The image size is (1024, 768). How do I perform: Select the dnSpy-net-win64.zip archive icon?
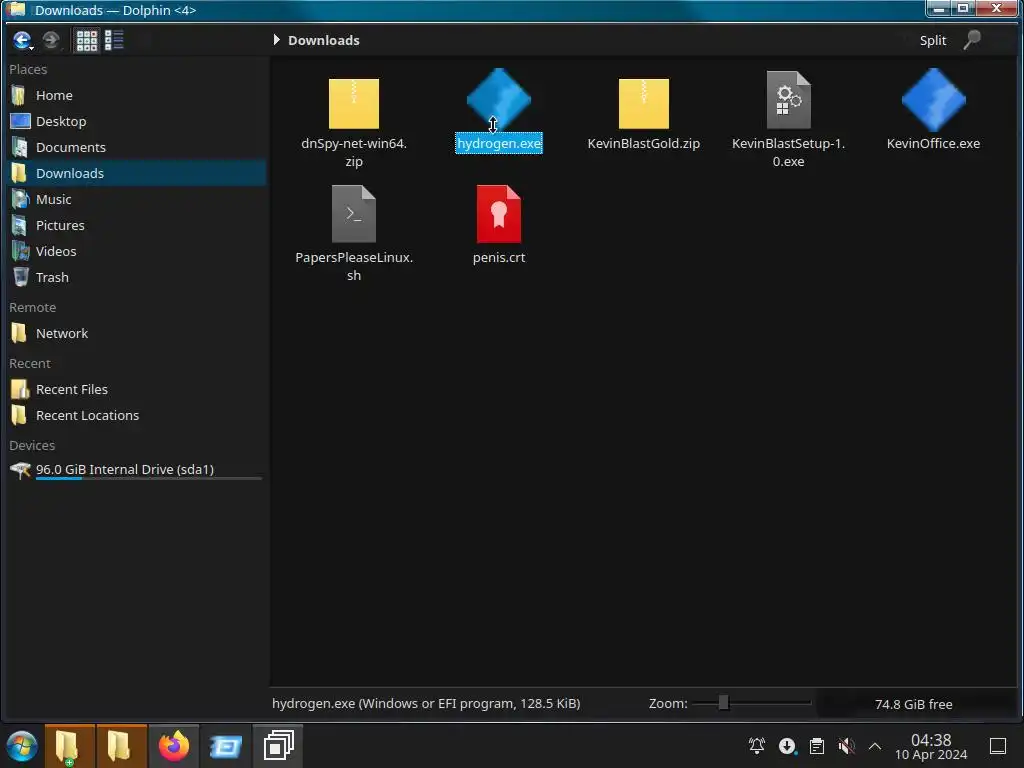[x=354, y=103]
